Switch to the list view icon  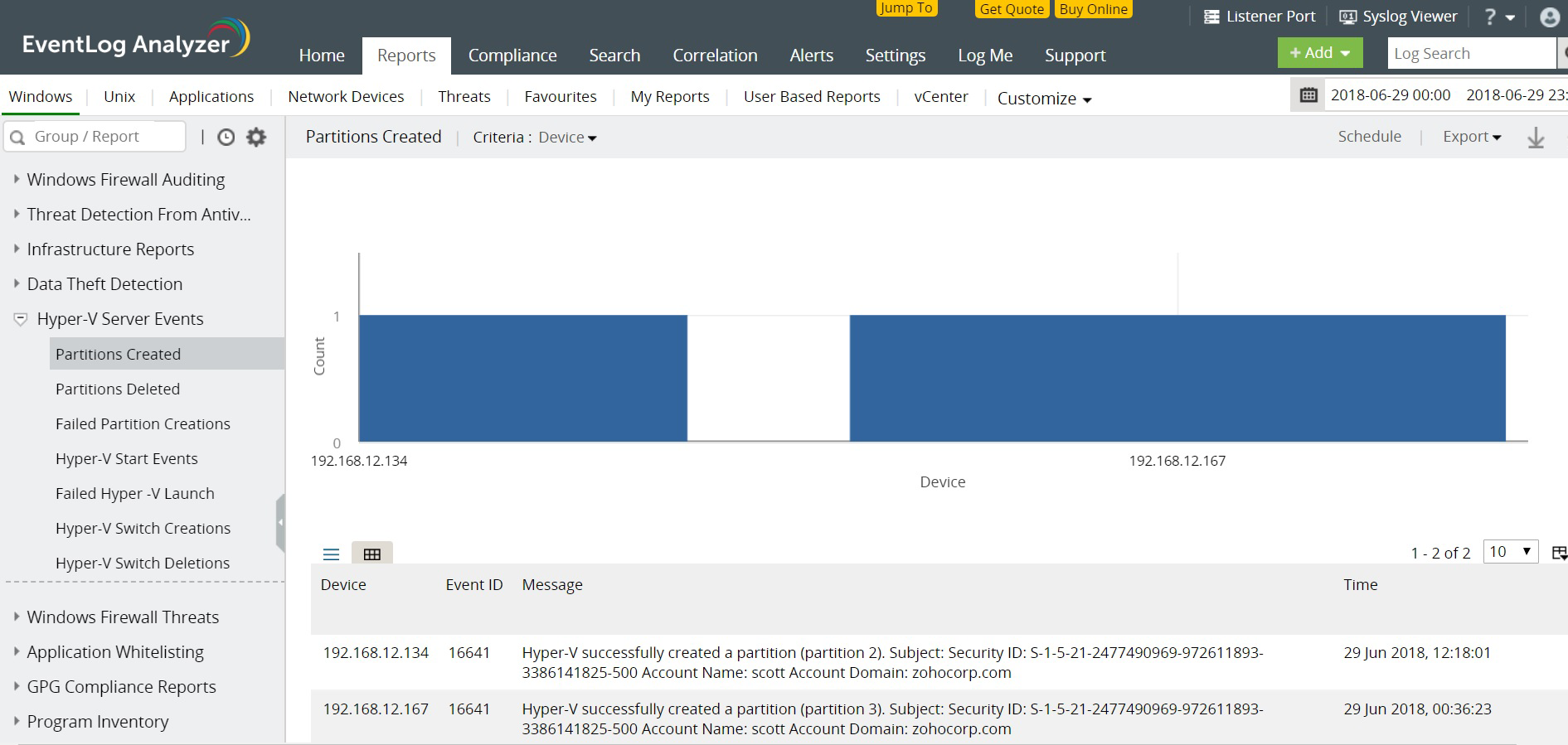pyautogui.click(x=331, y=554)
